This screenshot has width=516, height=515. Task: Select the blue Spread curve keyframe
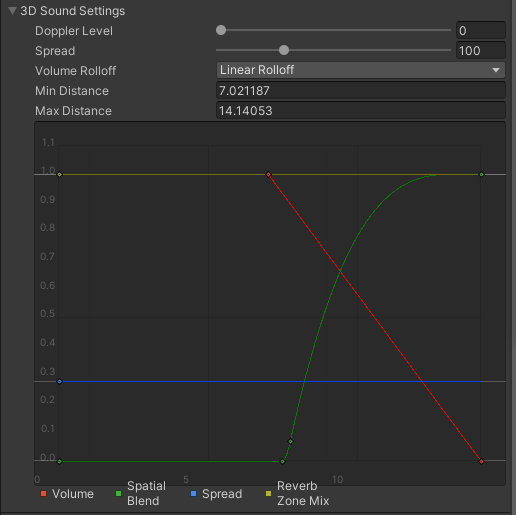(59, 381)
